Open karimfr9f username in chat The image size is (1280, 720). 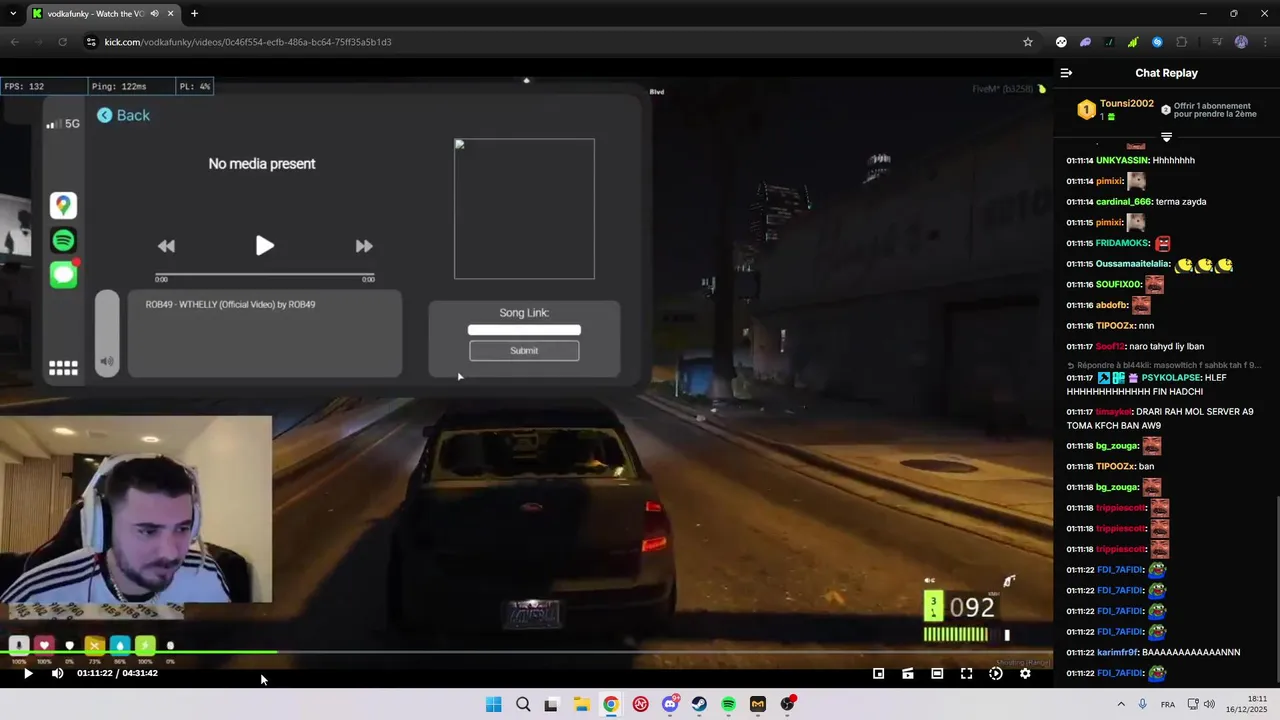coord(1117,653)
